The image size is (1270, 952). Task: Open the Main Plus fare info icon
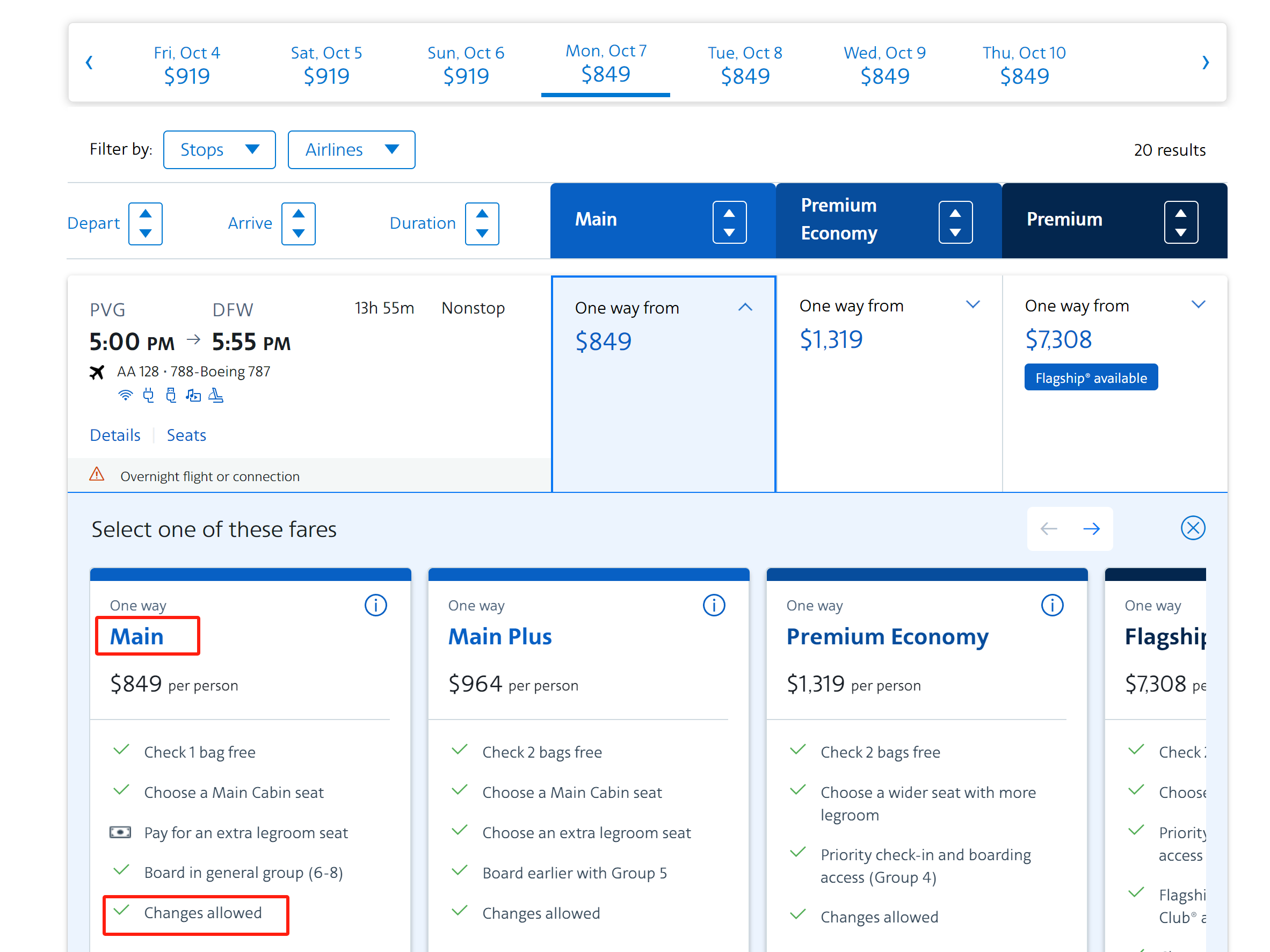tap(714, 605)
